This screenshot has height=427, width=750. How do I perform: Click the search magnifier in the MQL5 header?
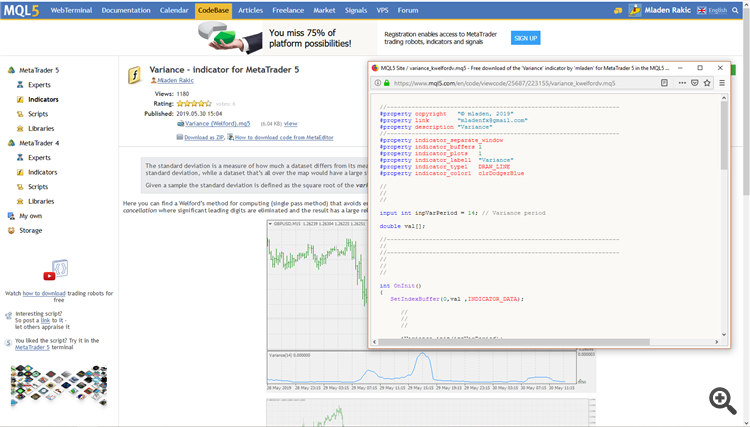tap(735, 10)
